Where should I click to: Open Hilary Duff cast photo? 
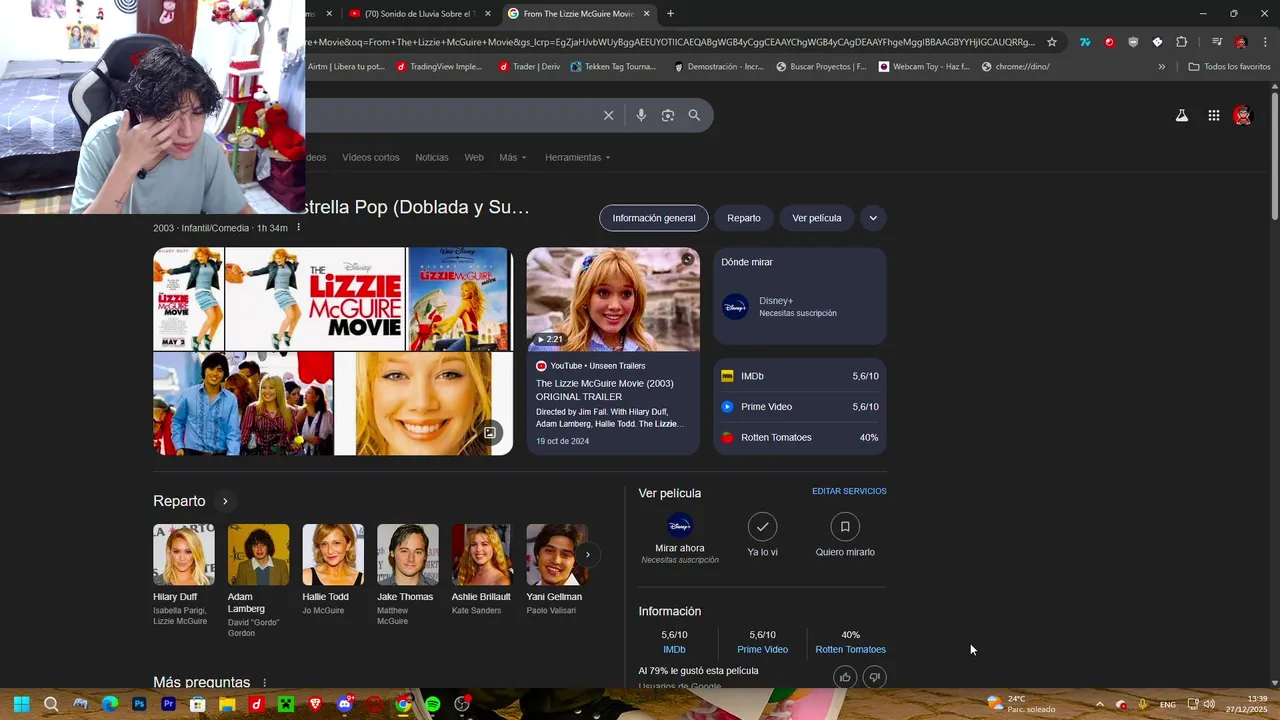click(184, 554)
